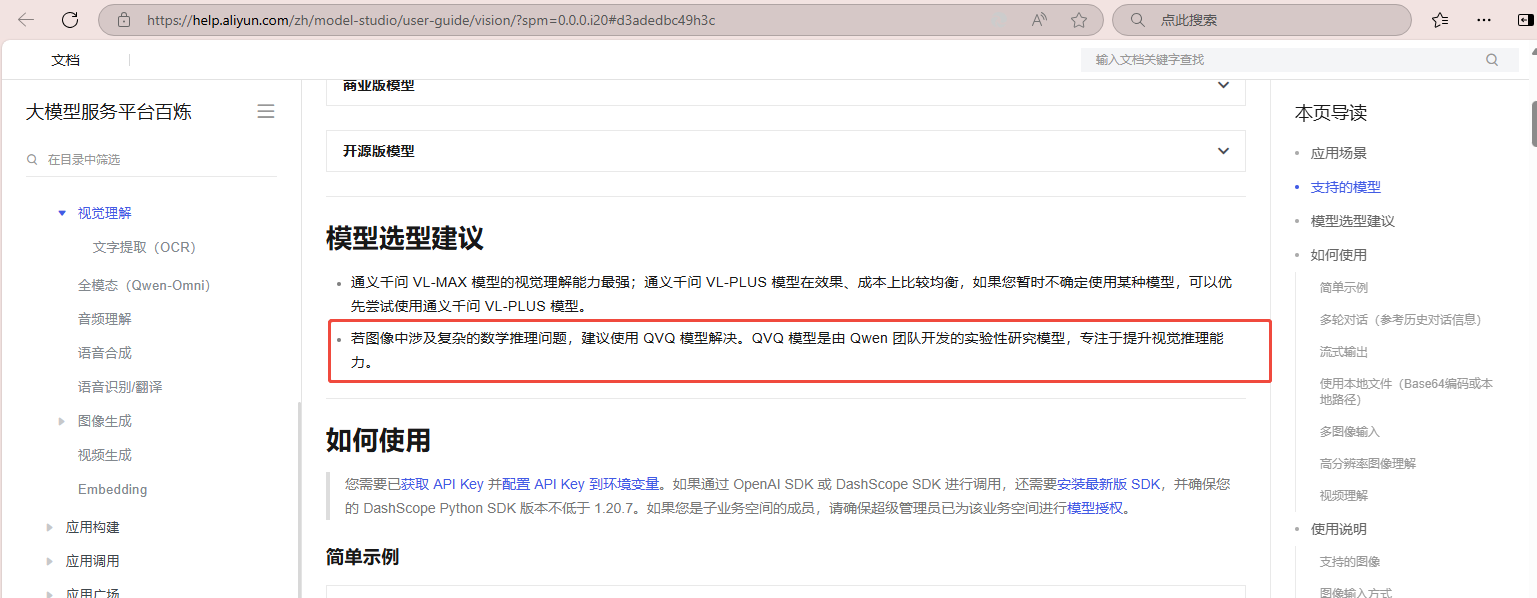Jump to 支持的模型 in page guide

(1346, 187)
